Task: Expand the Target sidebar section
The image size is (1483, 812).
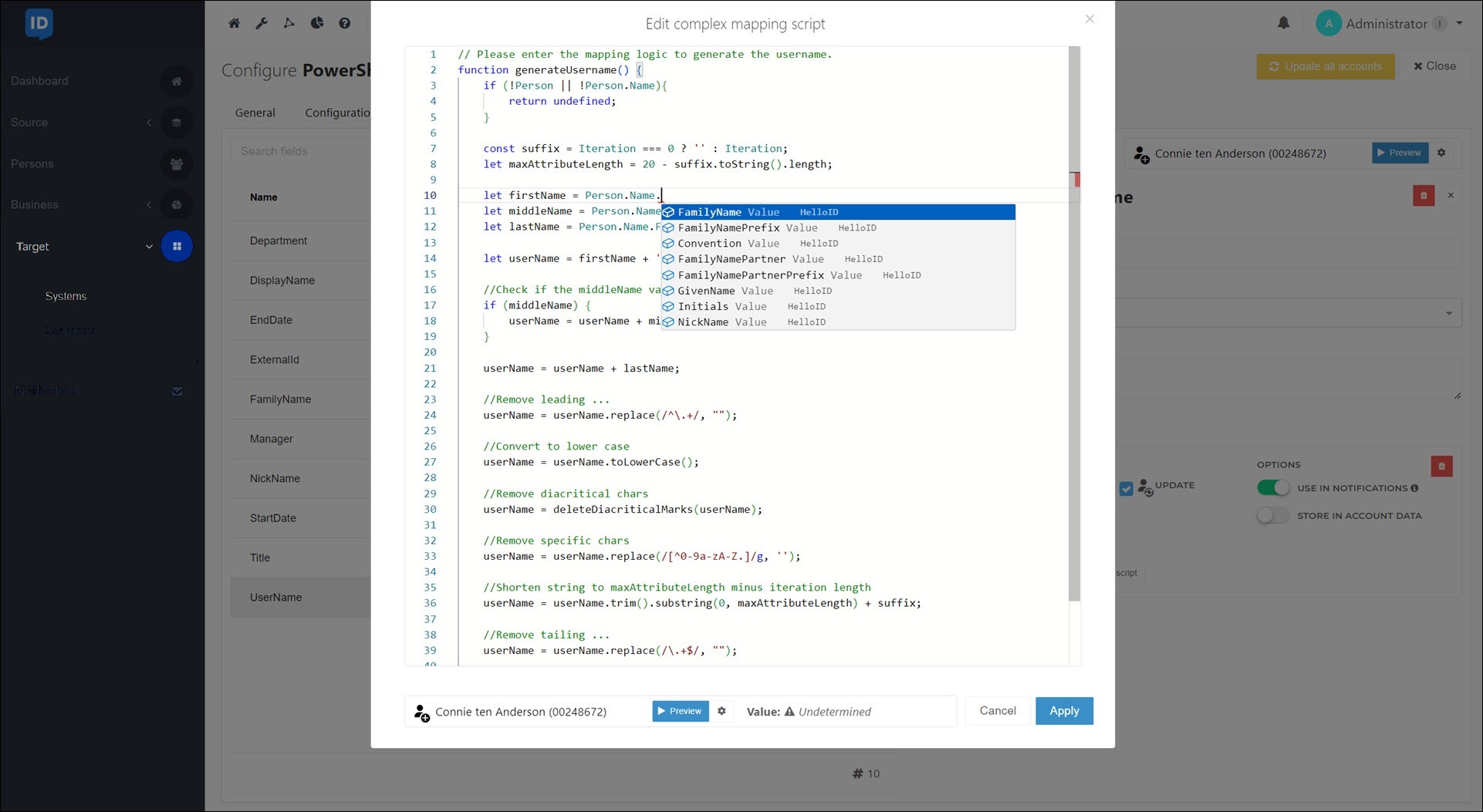Action: coord(149,247)
